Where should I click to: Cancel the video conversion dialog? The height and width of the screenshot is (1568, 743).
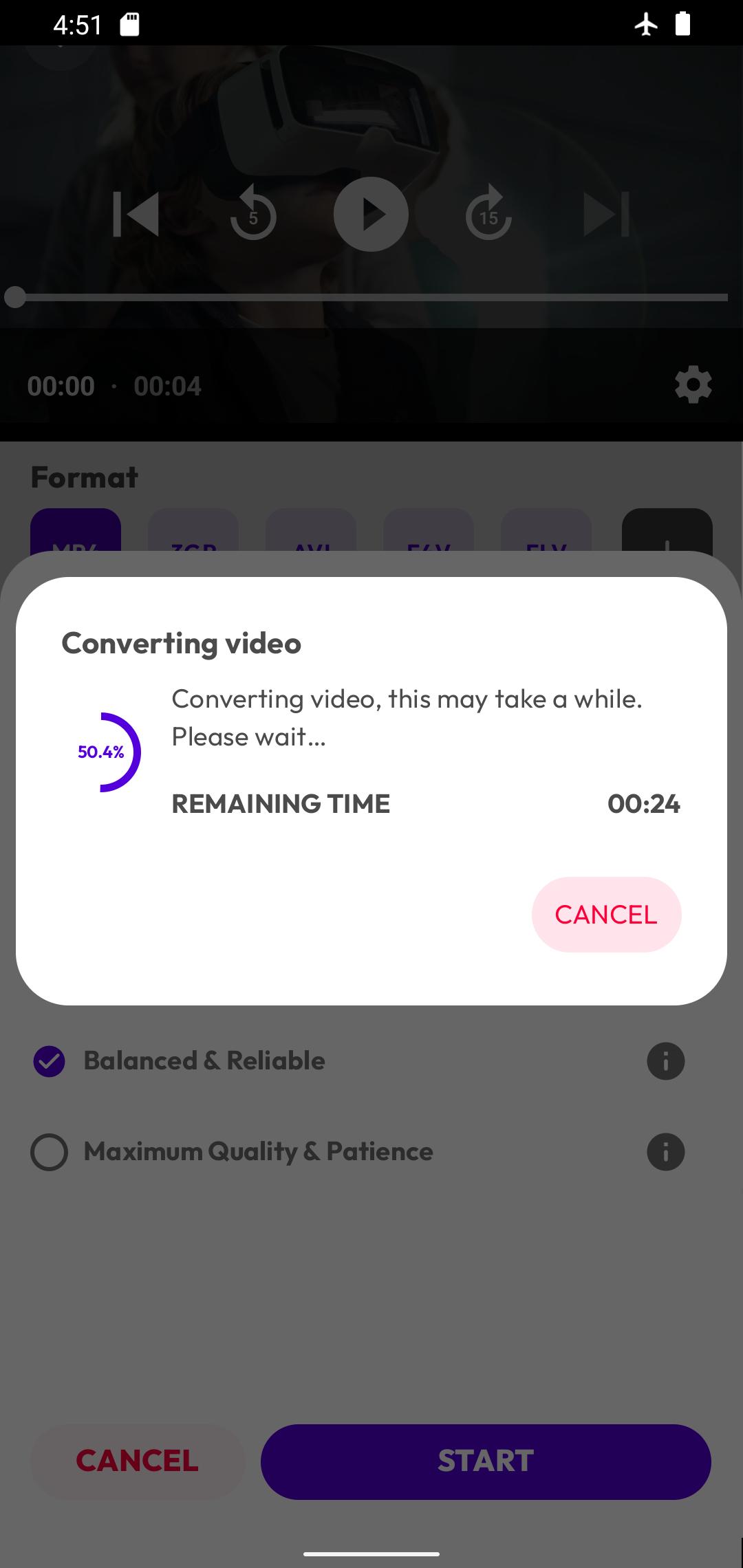tap(606, 915)
